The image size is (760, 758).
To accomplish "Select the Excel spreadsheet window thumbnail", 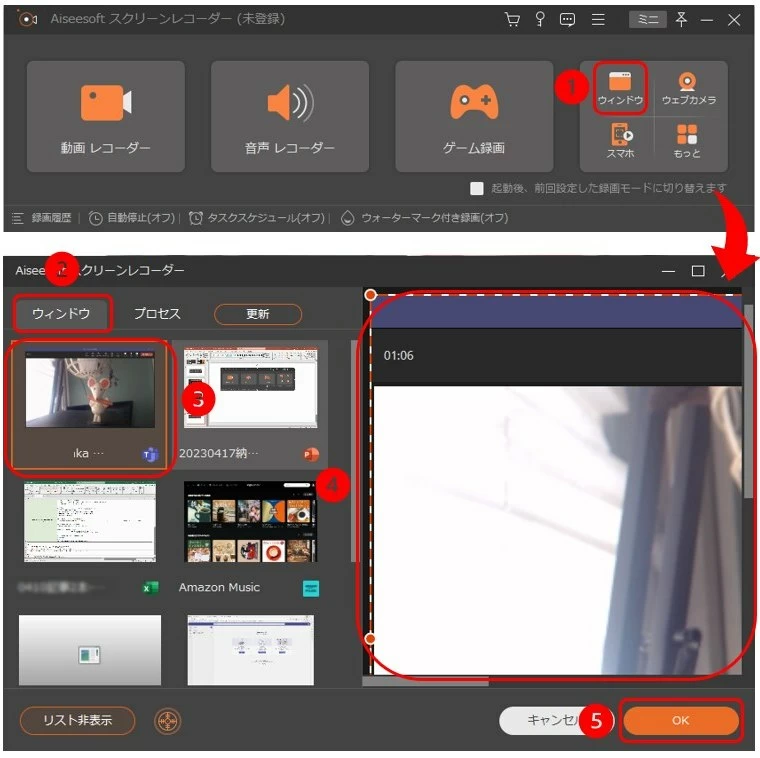I will pyautogui.click(x=90, y=522).
